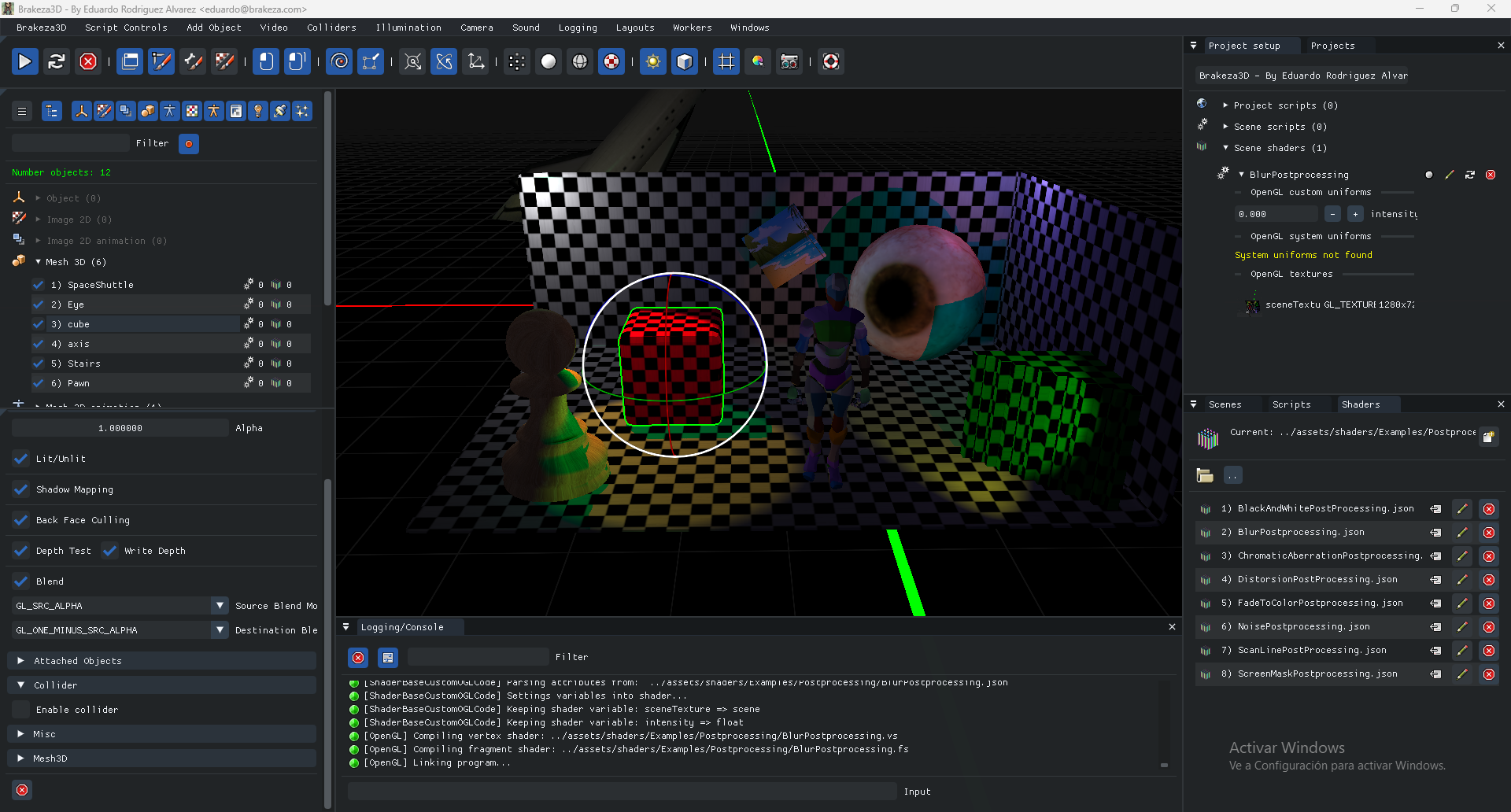The image size is (1511, 812).
Task: Open the Illumination menu
Action: (408, 28)
